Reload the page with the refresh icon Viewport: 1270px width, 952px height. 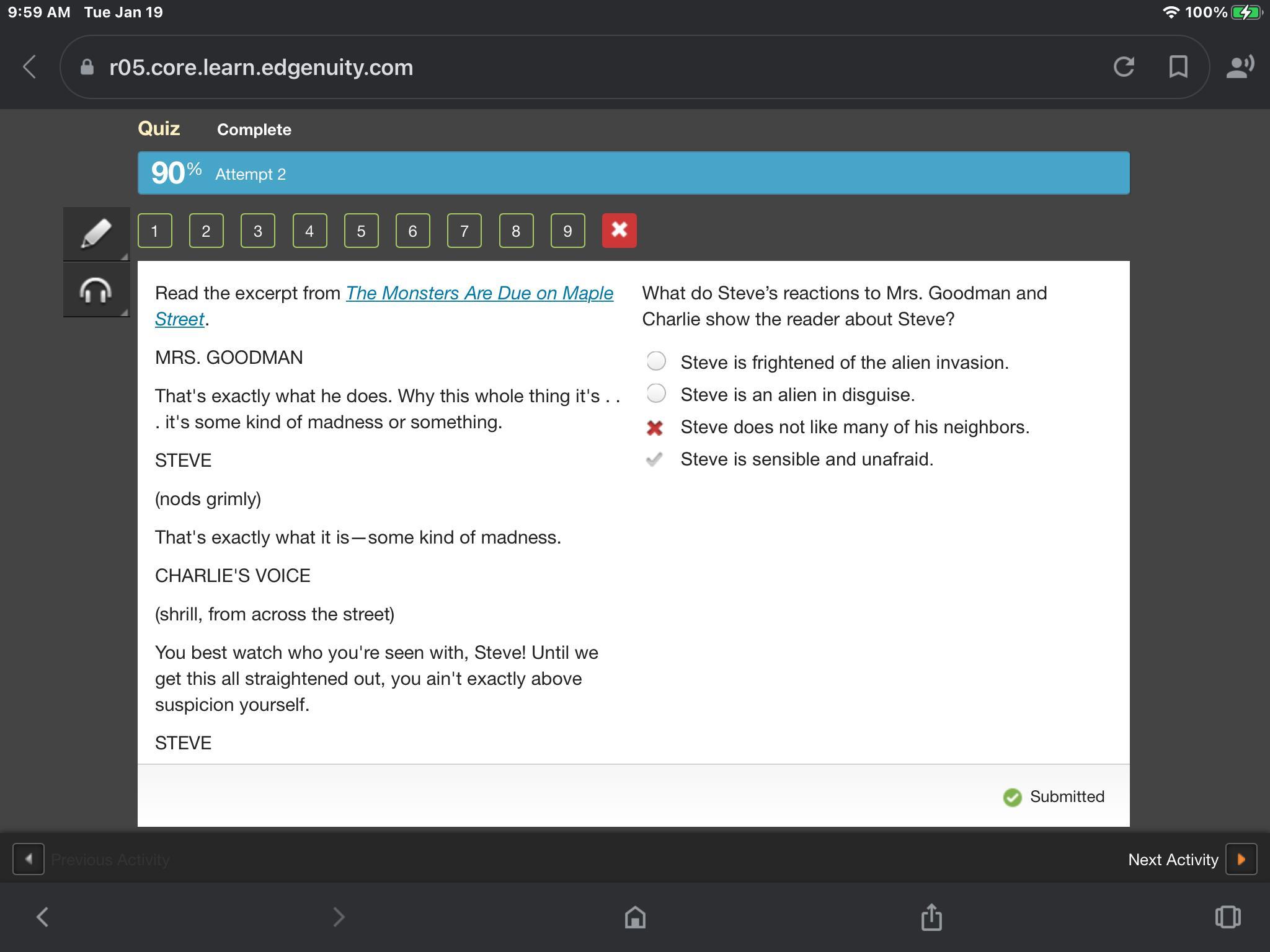(x=1124, y=67)
